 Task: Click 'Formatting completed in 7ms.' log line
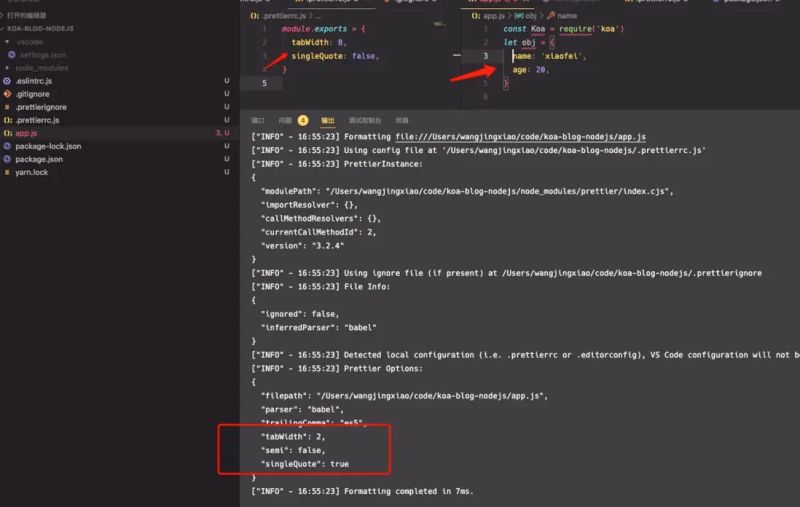[362, 492]
